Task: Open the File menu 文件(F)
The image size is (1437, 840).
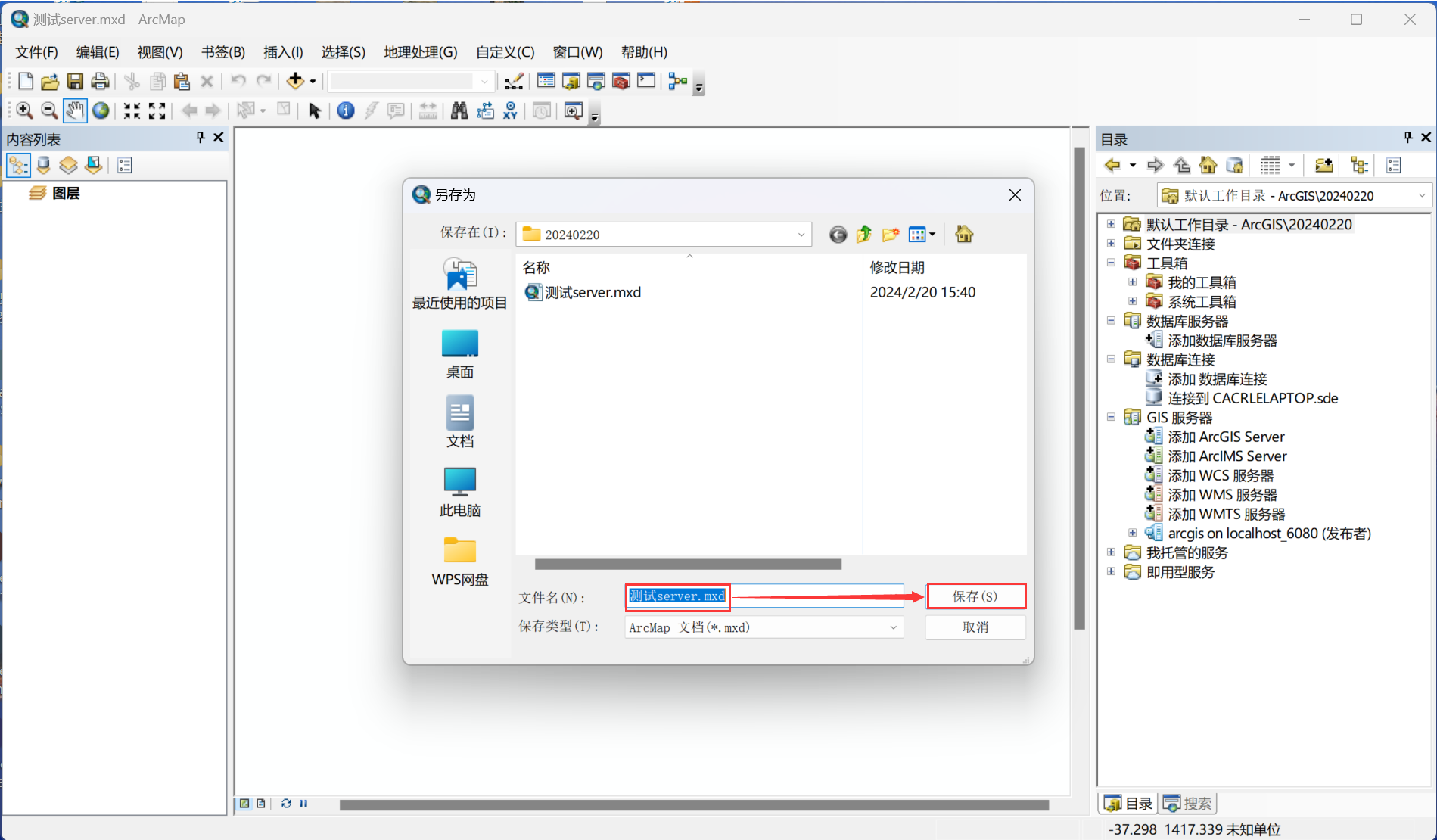Action: (36, 52)
